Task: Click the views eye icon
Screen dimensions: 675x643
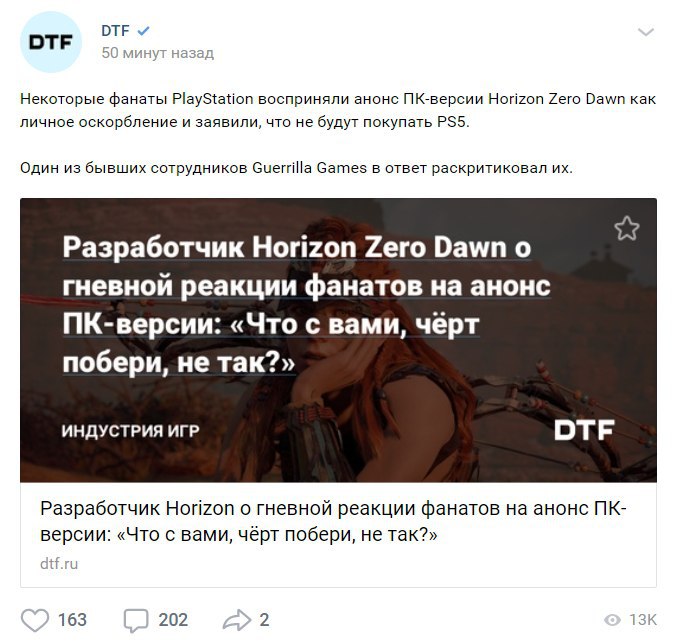Action: coord(612,620)
